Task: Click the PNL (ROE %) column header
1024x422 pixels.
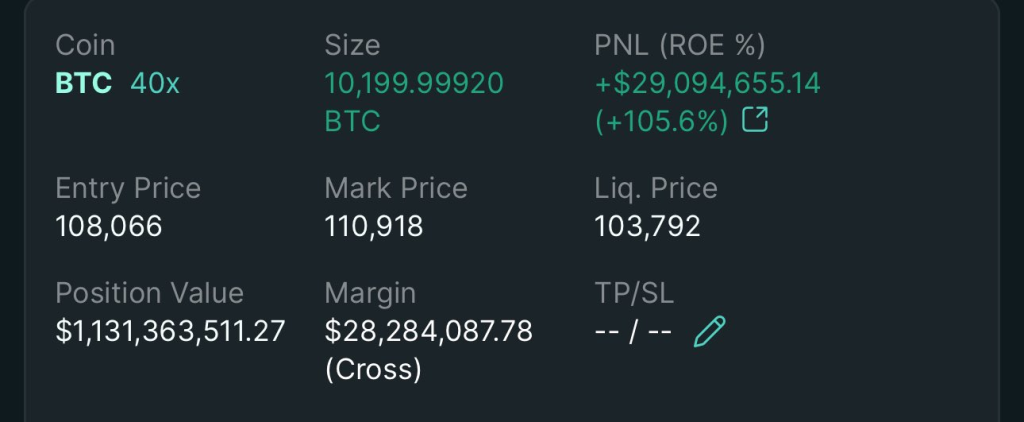Action: 679,46
